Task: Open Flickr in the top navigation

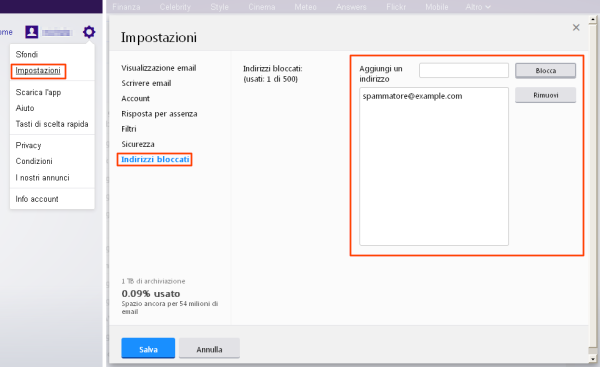Action: pyautogui.click(x=396, y=7)
